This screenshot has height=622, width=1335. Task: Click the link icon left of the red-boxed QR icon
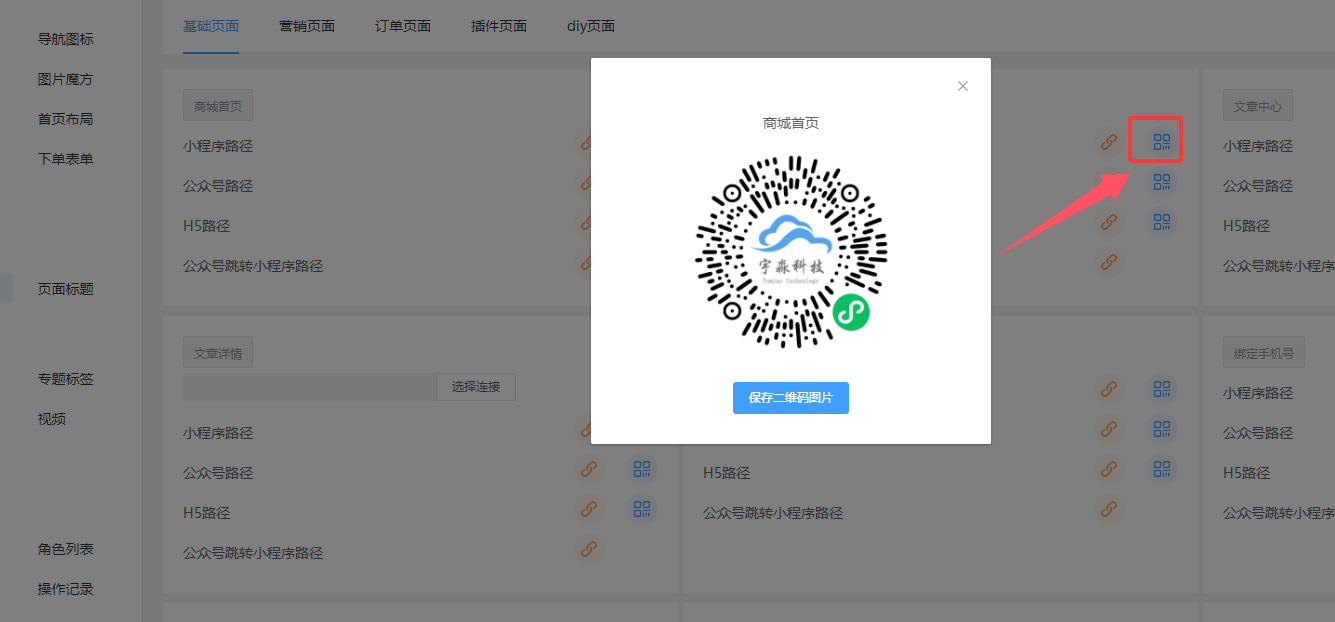click(1108, 142)
